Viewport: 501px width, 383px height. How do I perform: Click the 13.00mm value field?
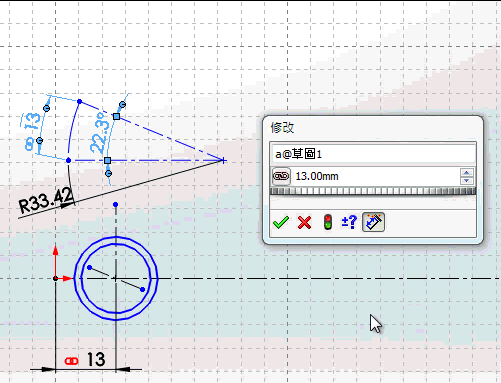[376, 176]
